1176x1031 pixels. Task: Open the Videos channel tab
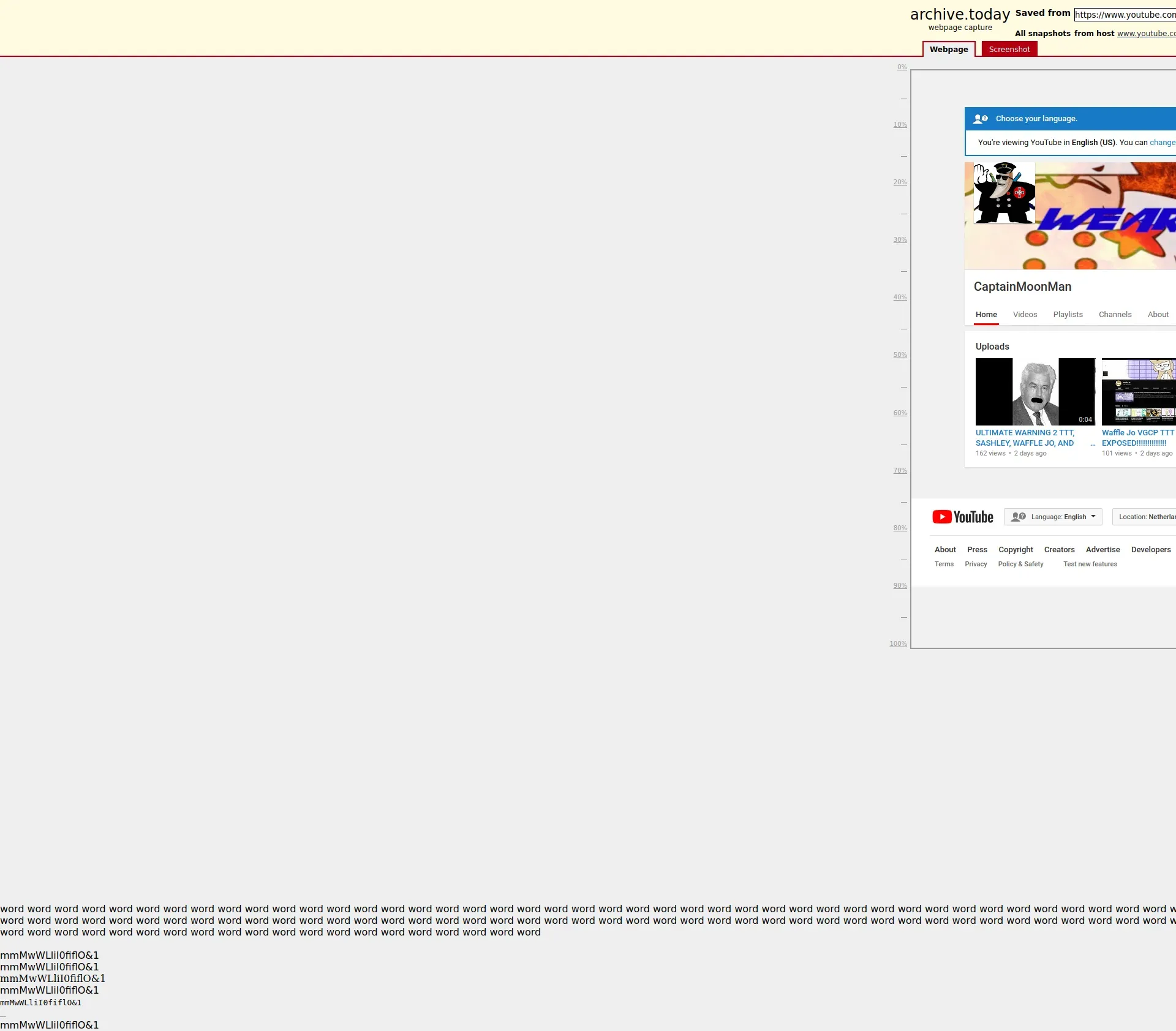point(1025,315)
